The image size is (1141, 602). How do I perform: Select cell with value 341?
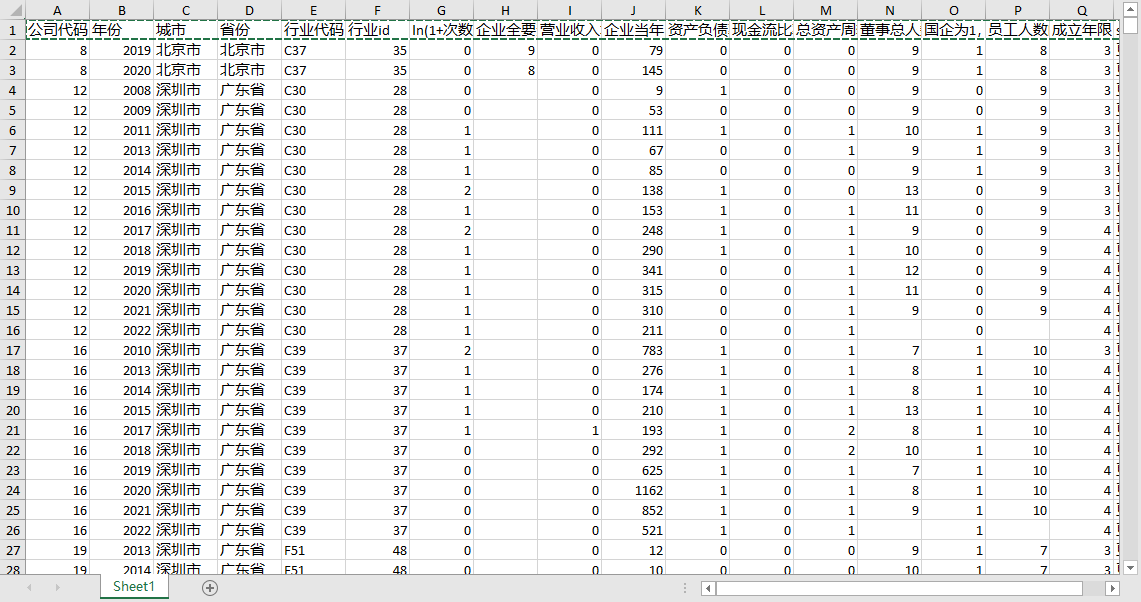[x=634, y=270]
